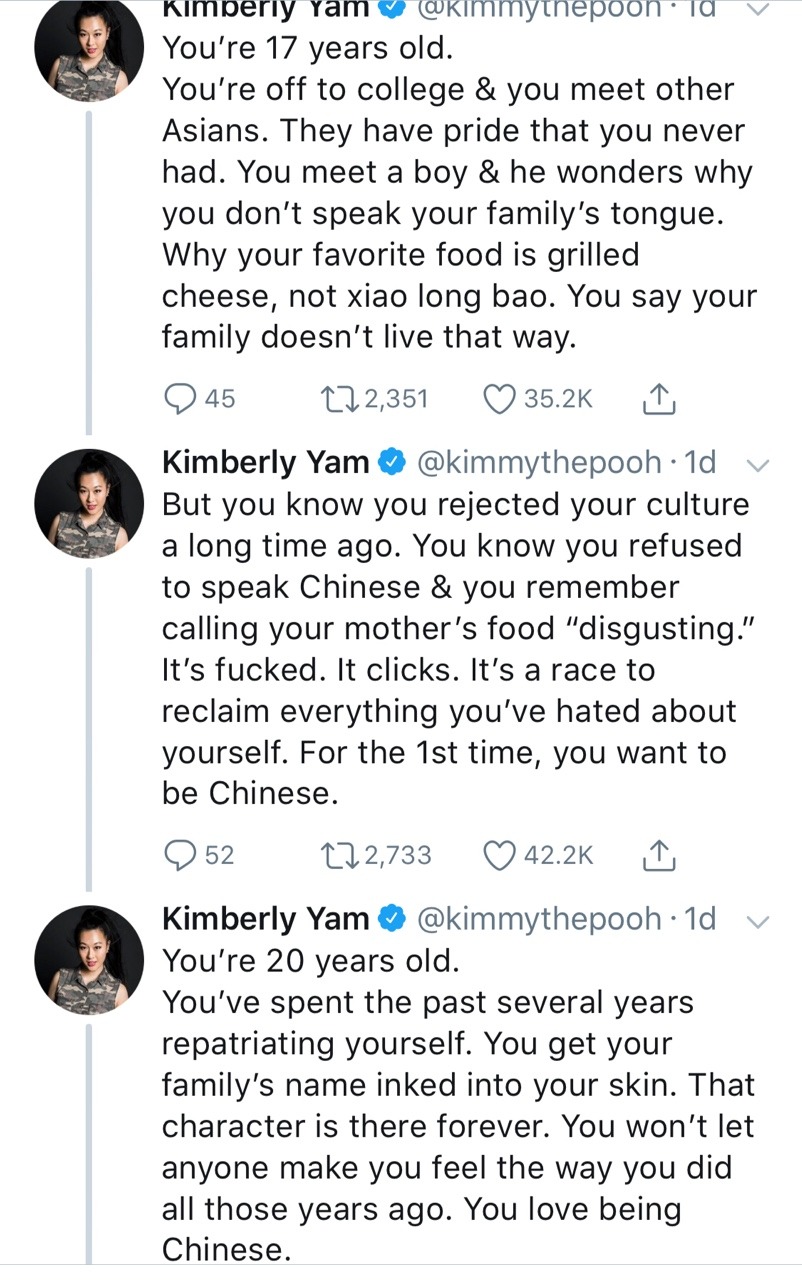Expand the chevron on the topmost "17 years old" tweet

pyautogui.click(x=758, y=10)
